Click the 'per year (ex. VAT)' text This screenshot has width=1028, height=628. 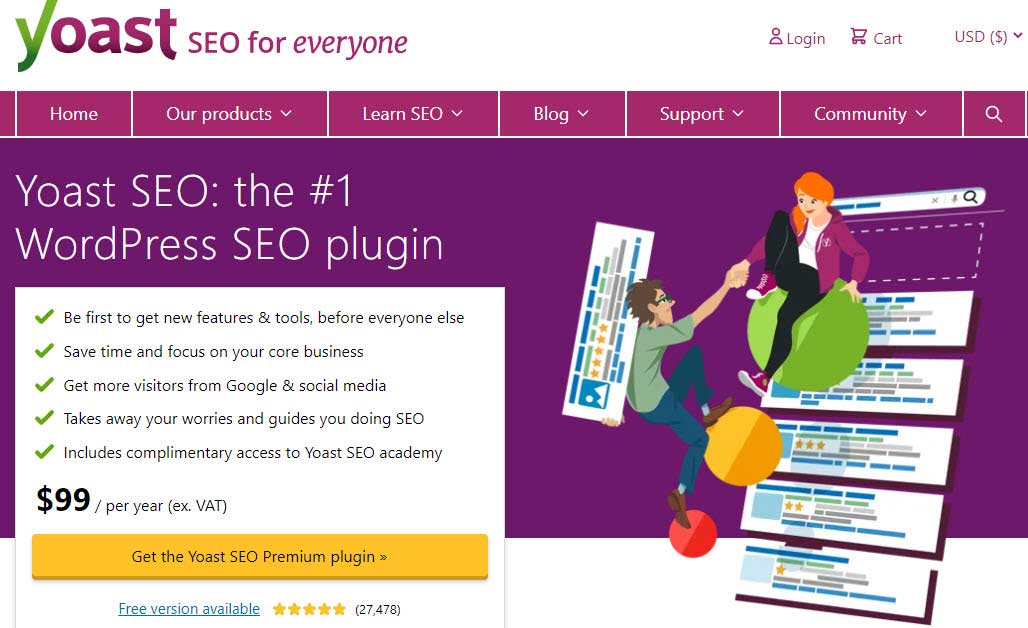(166, 506)
